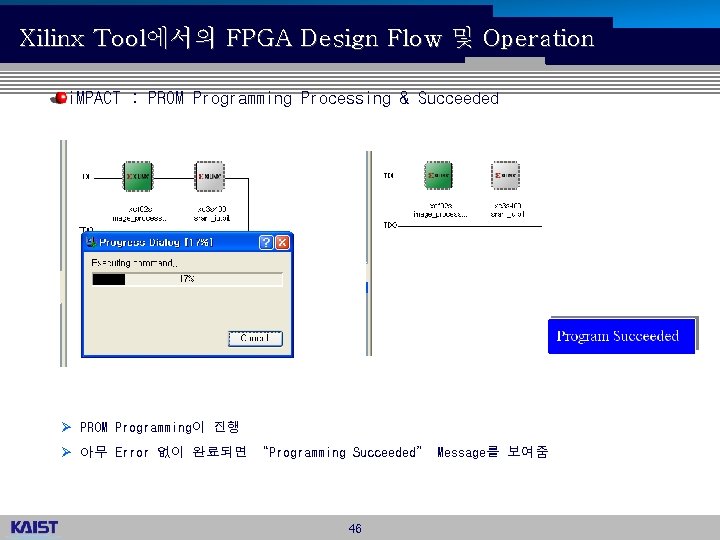Click the Program Succeeded blue banner
Viewport: 720px width, 540px height.
pos(621,336)
